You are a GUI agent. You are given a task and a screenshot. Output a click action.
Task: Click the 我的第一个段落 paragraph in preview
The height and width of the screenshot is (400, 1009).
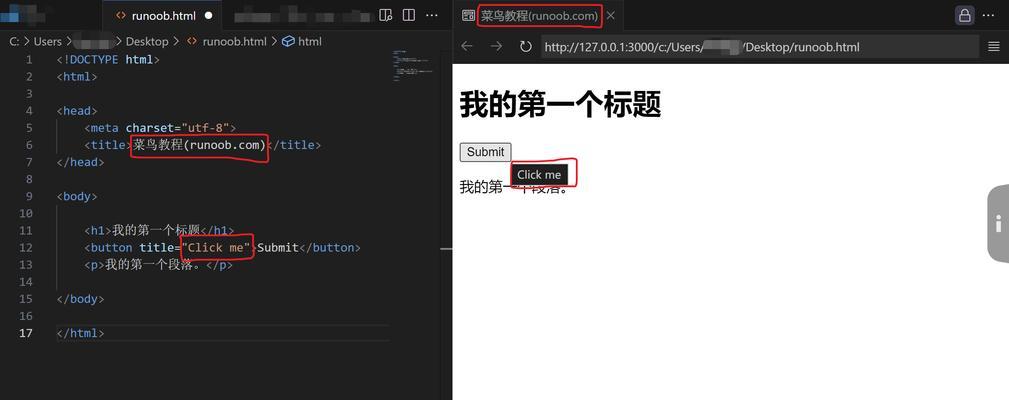(515, 187)
